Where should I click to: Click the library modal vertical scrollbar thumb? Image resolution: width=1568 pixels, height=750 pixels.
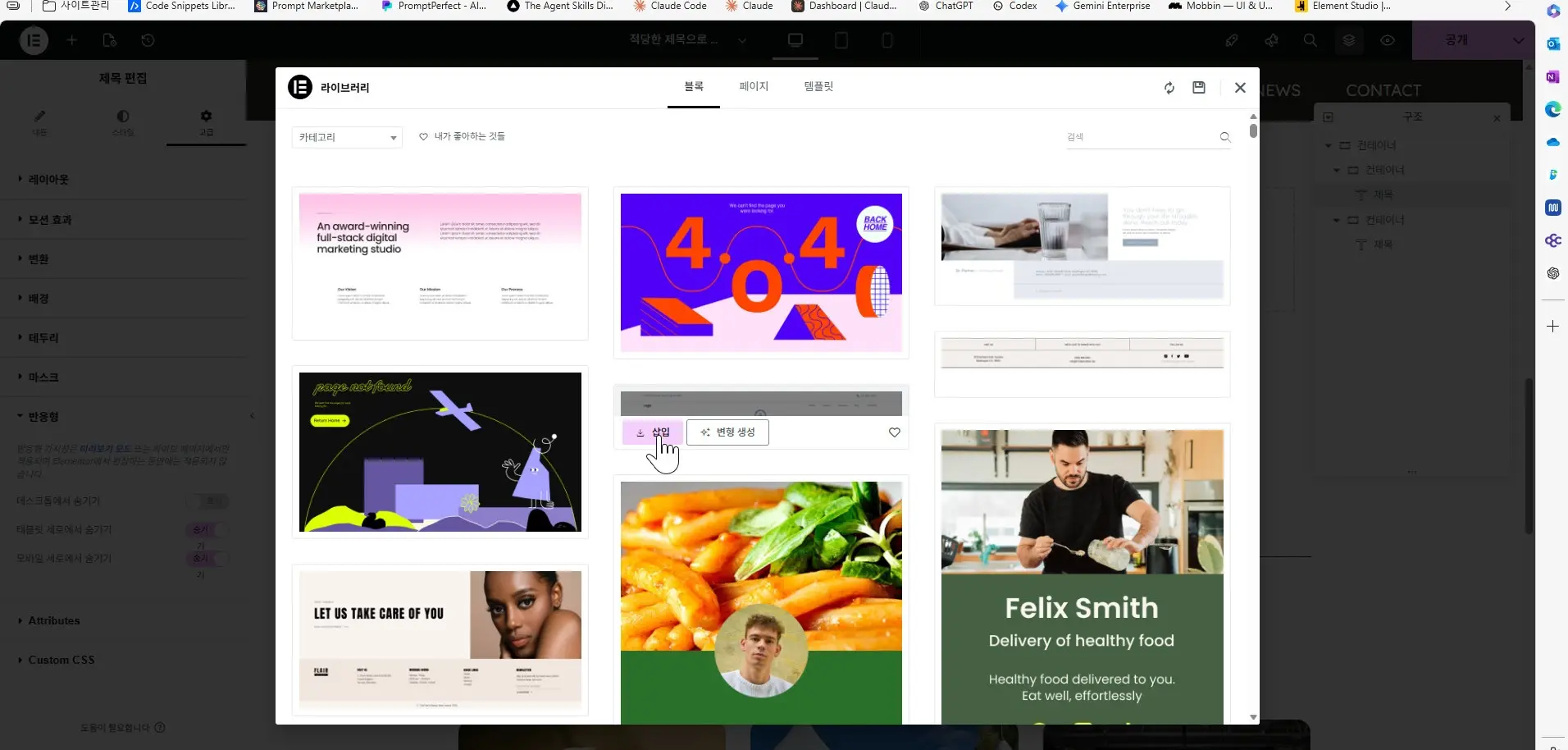pyautogui.click(x=1253, y=130)
